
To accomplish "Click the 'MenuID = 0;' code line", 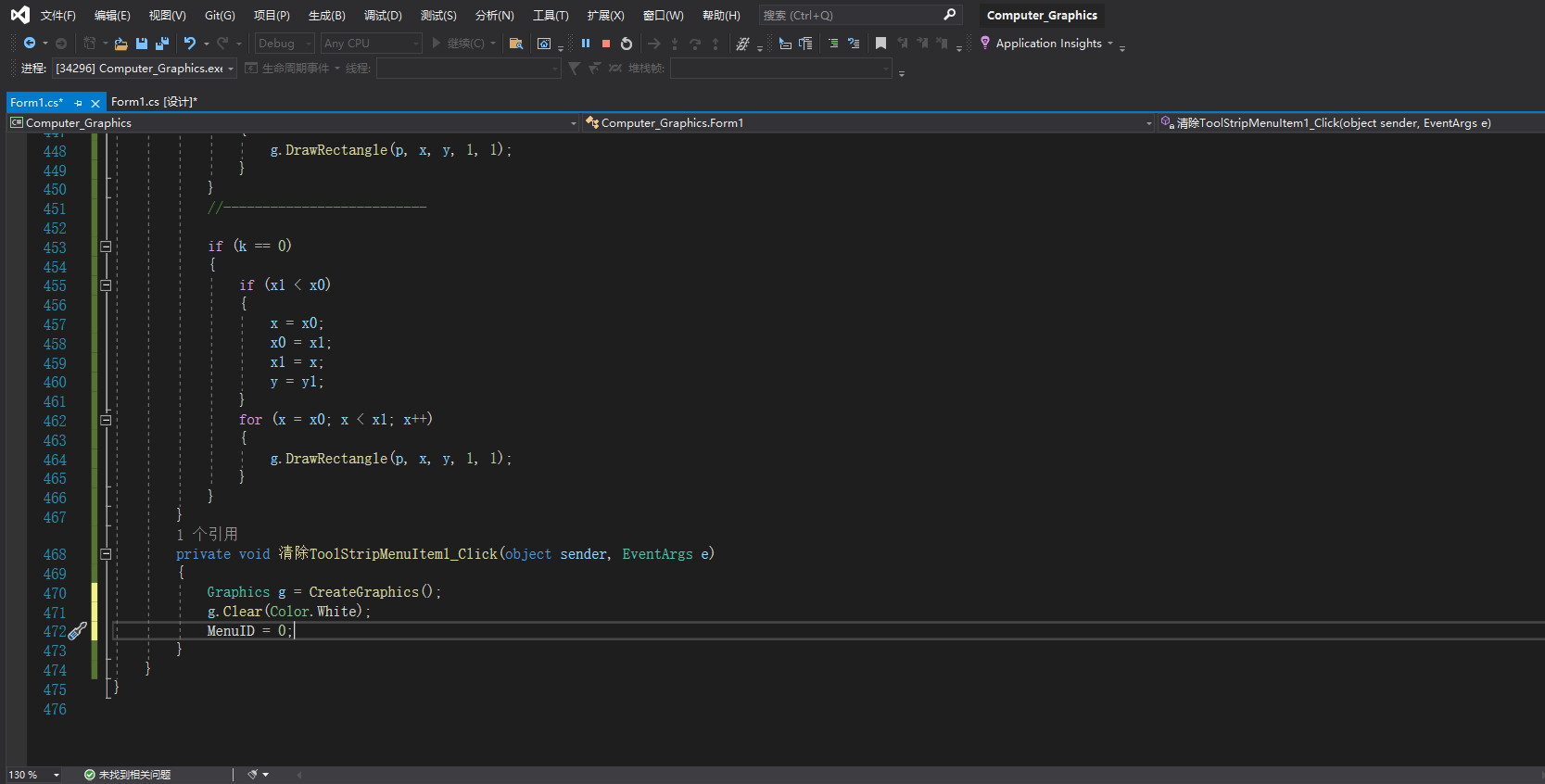I will tap(249, 631).
